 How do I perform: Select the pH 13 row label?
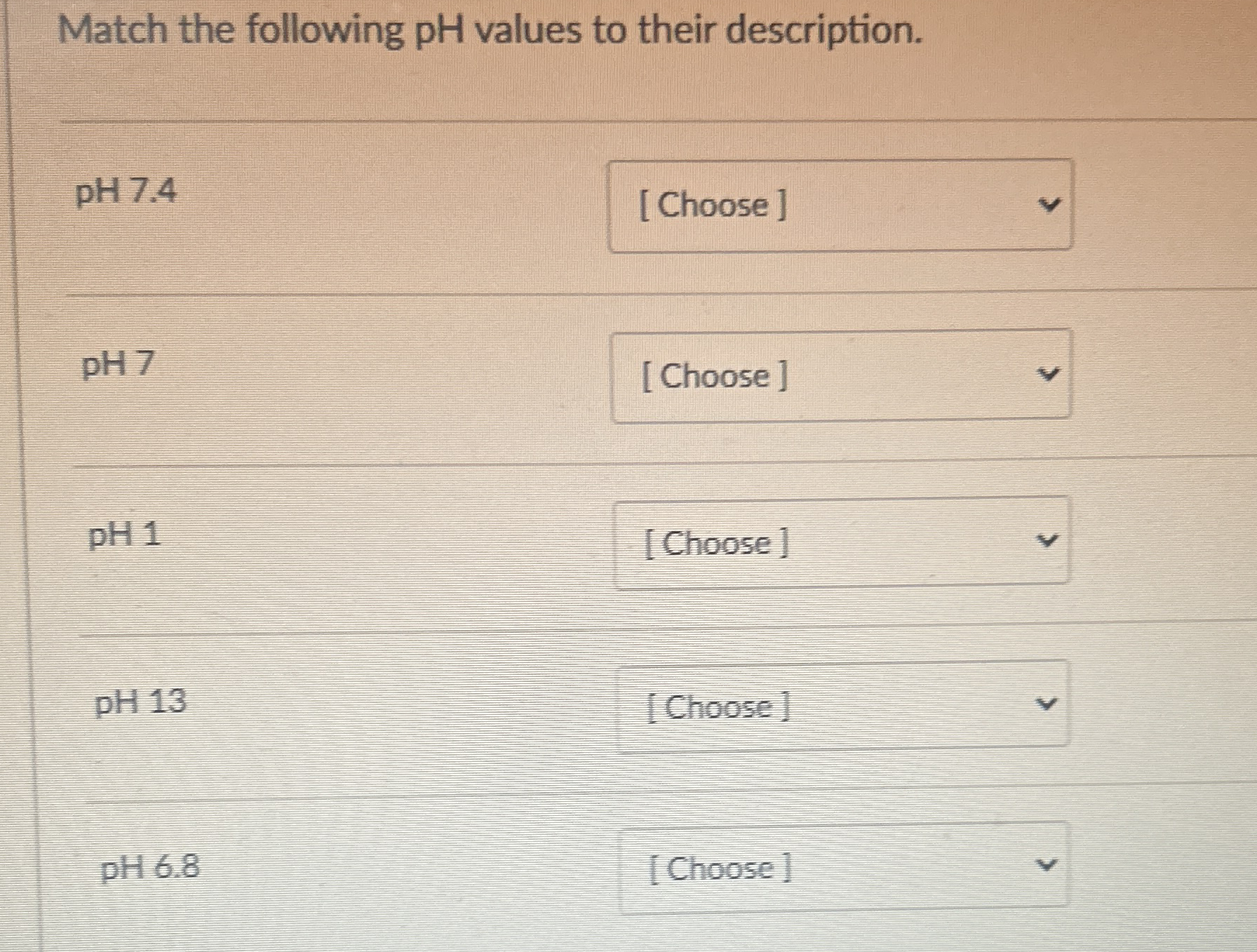(140, 703)
